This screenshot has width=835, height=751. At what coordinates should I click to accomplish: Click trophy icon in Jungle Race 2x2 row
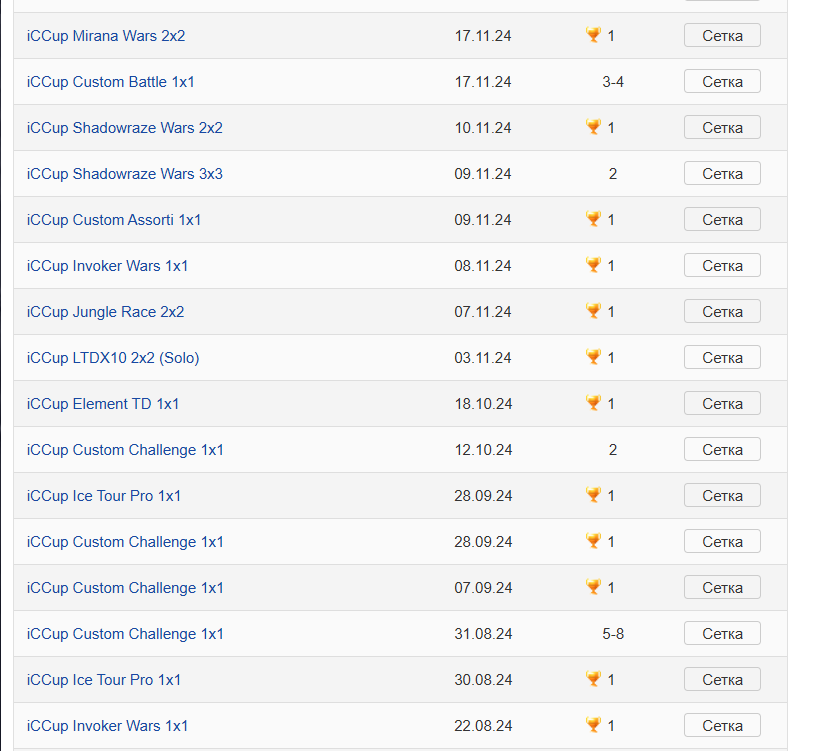[593, 311]
